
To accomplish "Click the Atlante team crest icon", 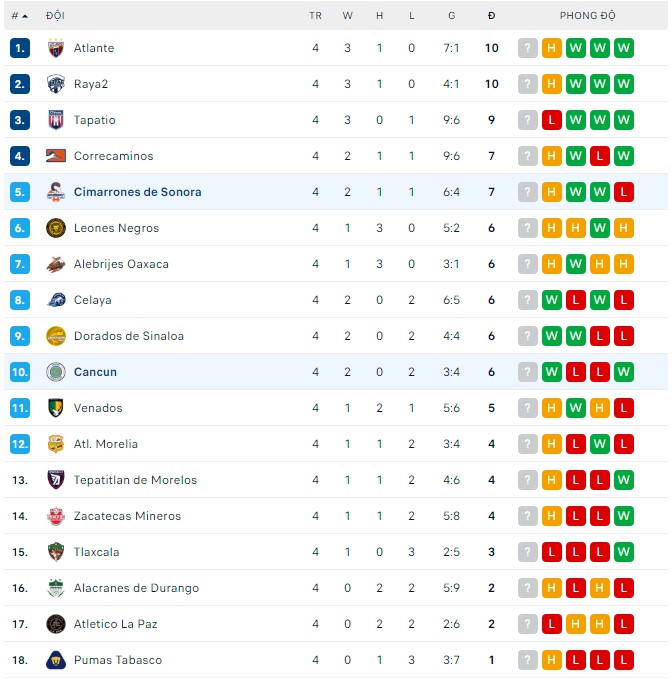I will pos(56,48).
